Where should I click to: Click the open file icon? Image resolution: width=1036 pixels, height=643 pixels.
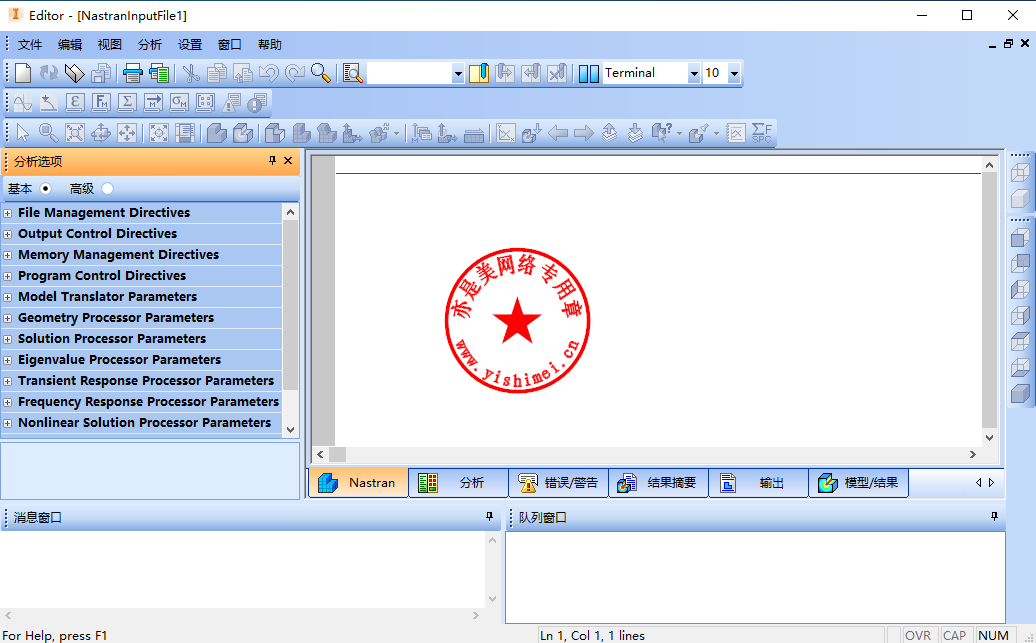[x=75, y=73]
